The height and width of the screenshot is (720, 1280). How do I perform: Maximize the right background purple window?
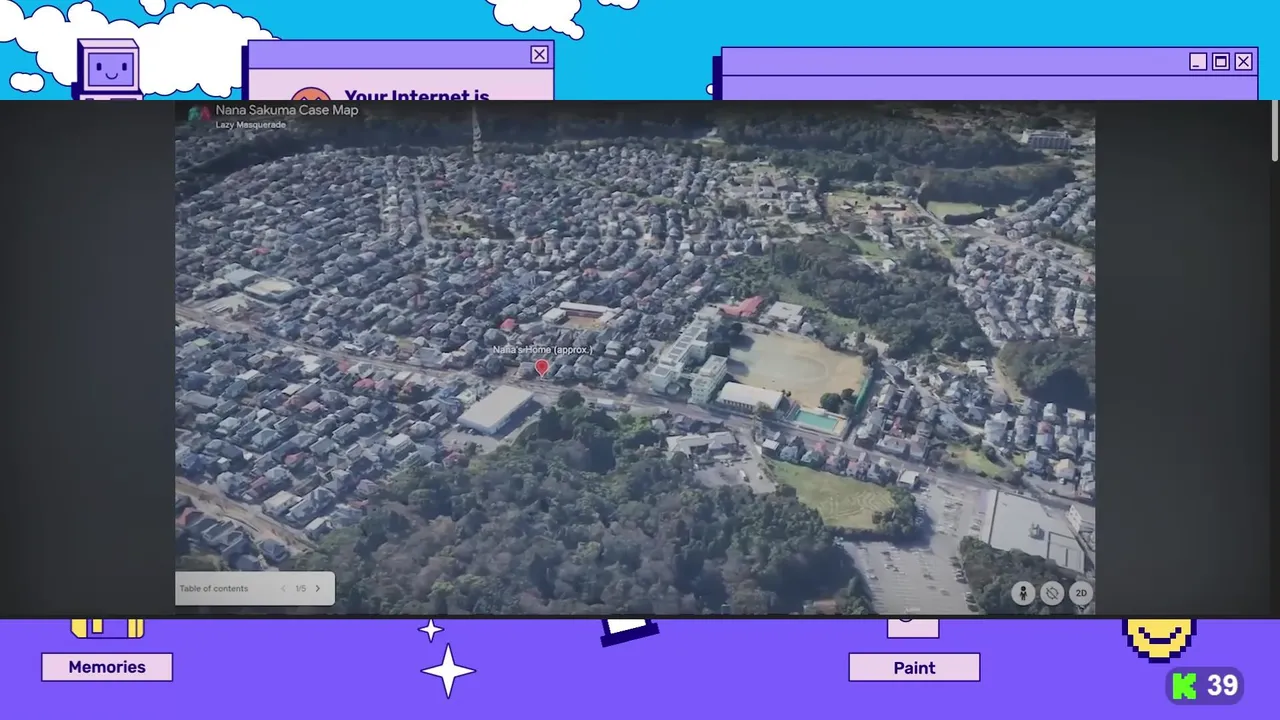[1220, 62]
